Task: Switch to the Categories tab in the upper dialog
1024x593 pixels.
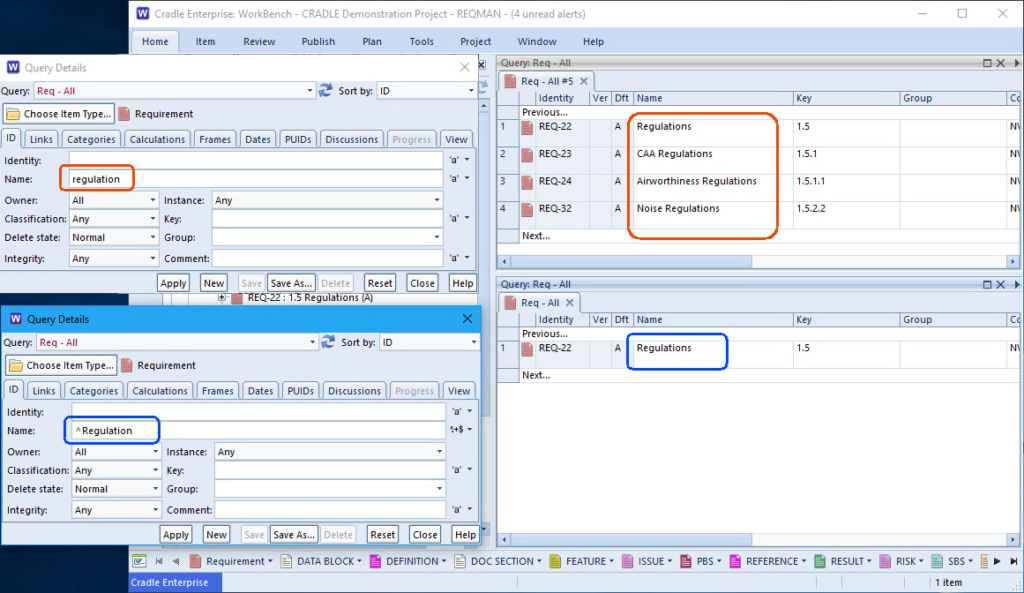Action: [93, 140]
